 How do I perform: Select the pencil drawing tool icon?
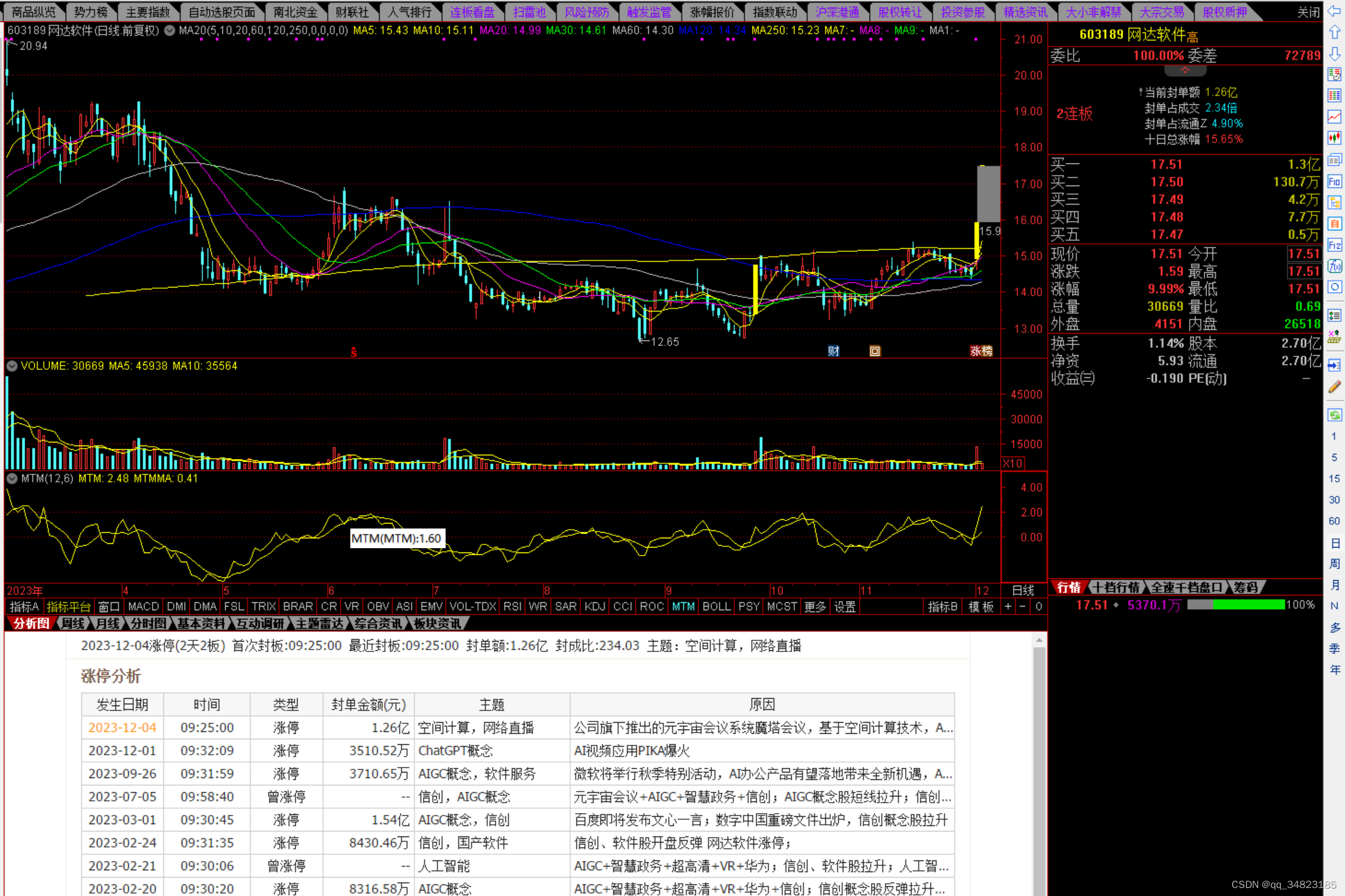(x=1334, y=387)
